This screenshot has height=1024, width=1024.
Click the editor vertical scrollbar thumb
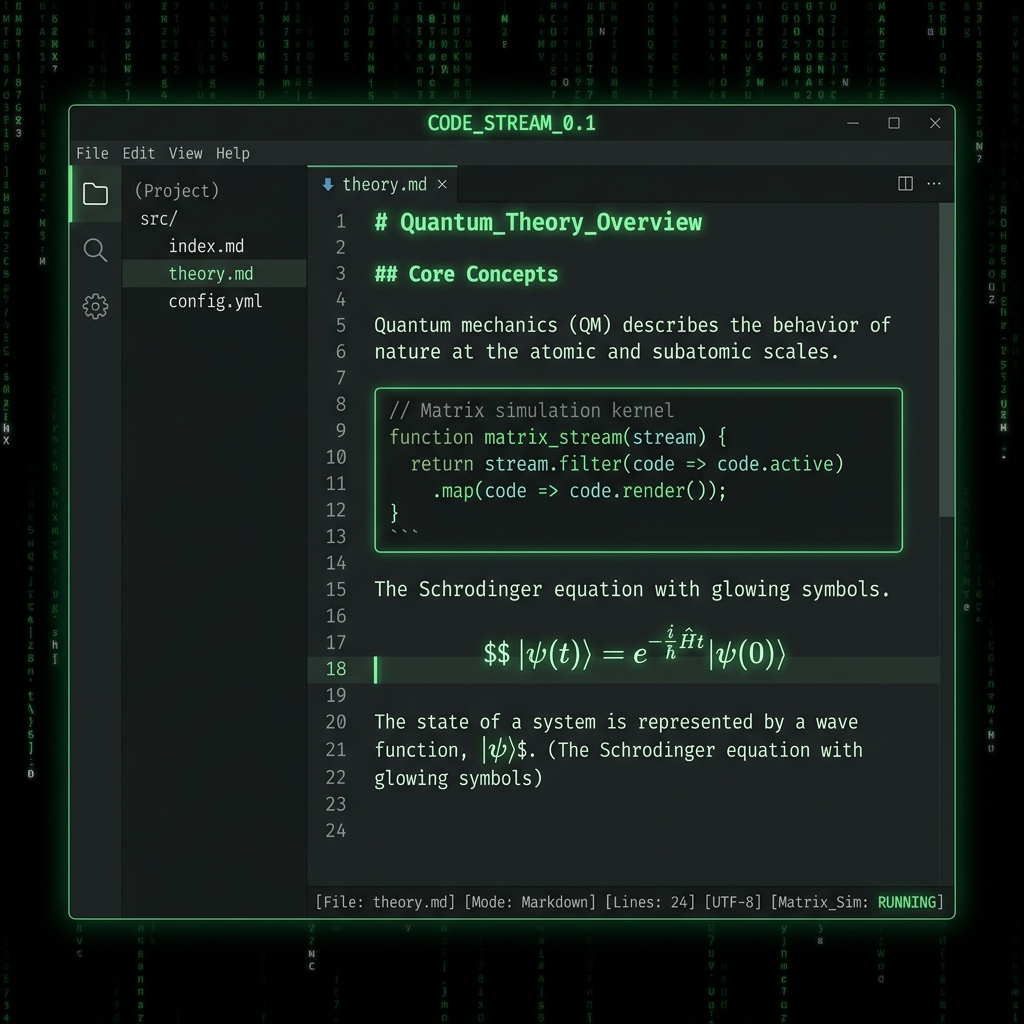tap(947, 359)
